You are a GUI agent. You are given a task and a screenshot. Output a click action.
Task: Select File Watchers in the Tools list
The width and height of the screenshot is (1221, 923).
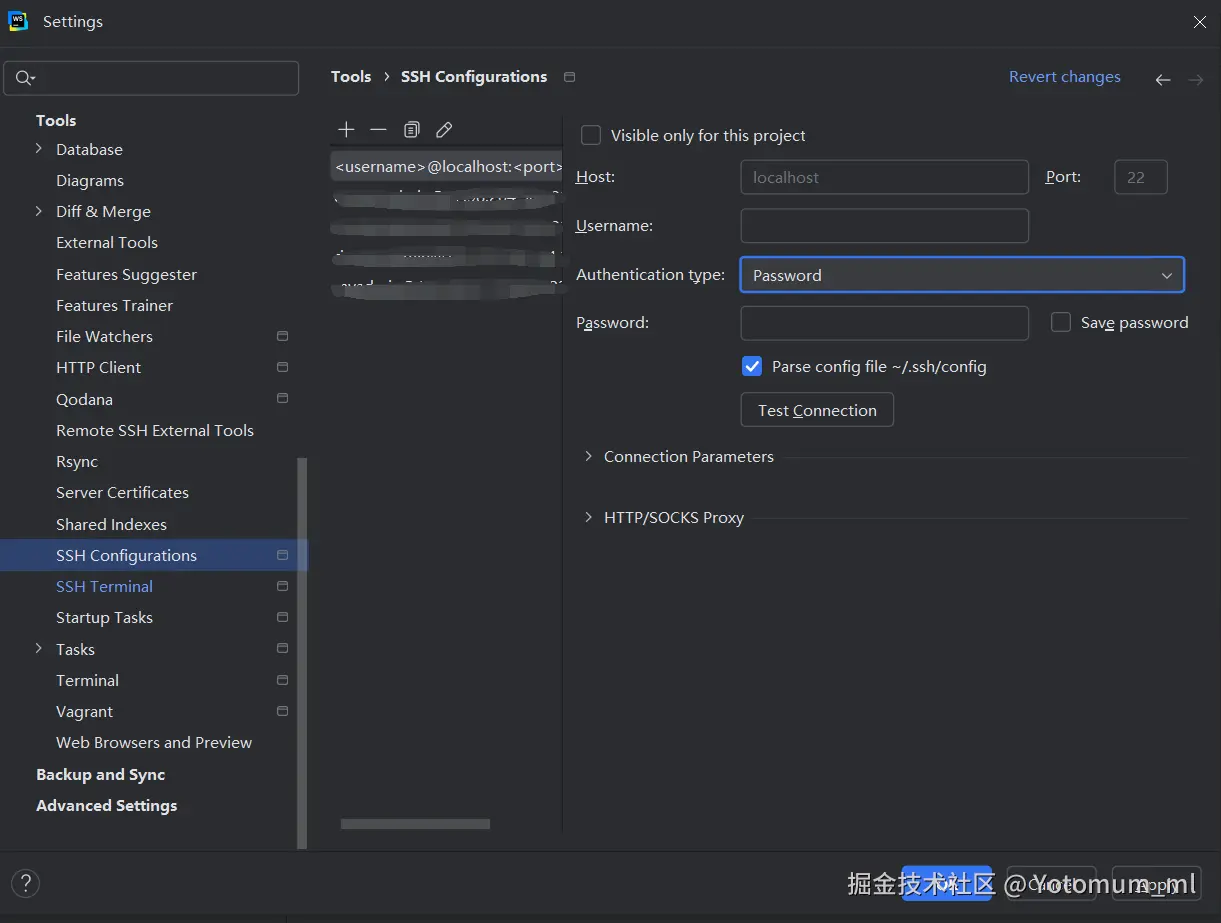[x=104, y=337]
